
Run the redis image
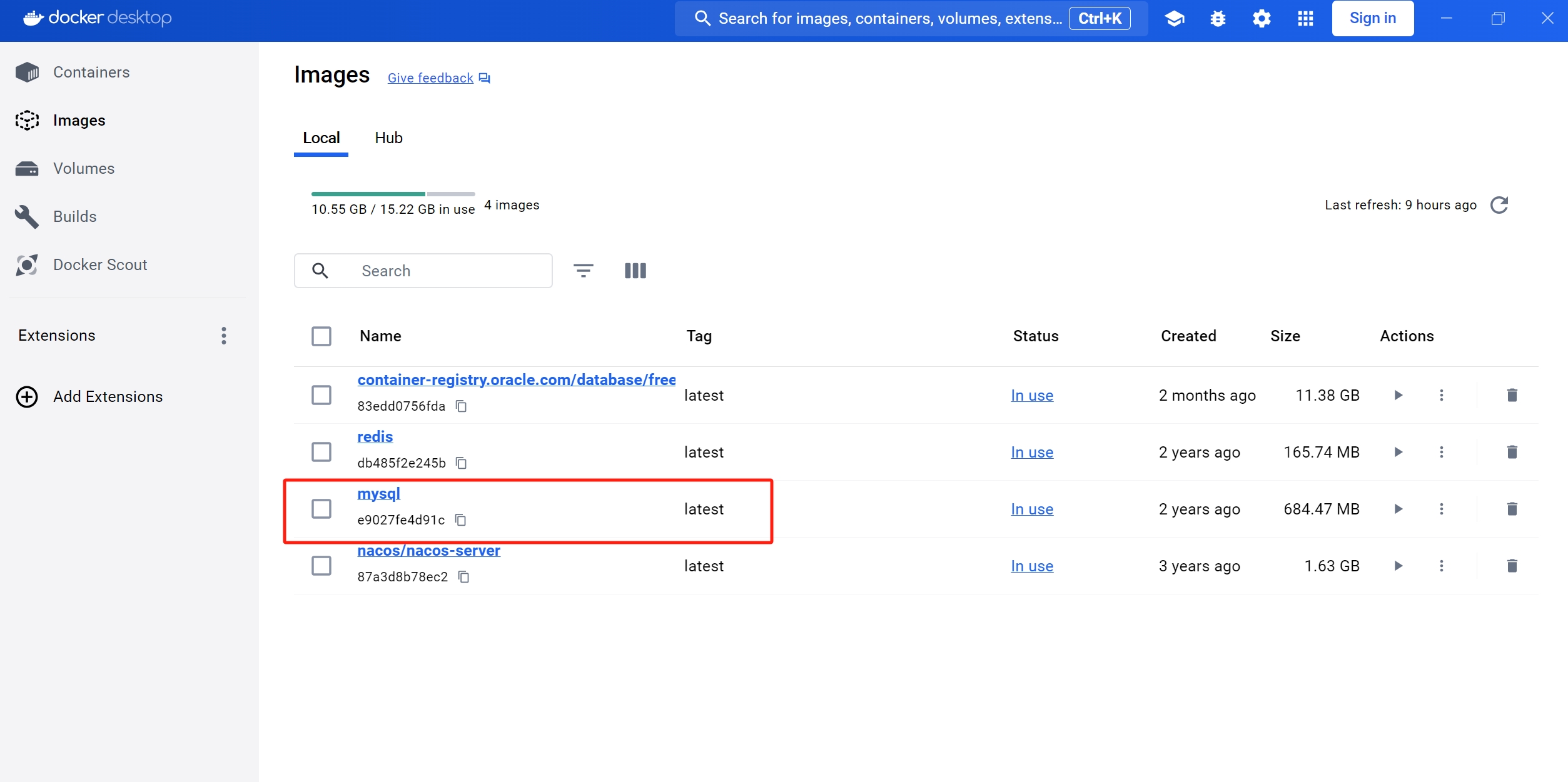(1398, 452)
